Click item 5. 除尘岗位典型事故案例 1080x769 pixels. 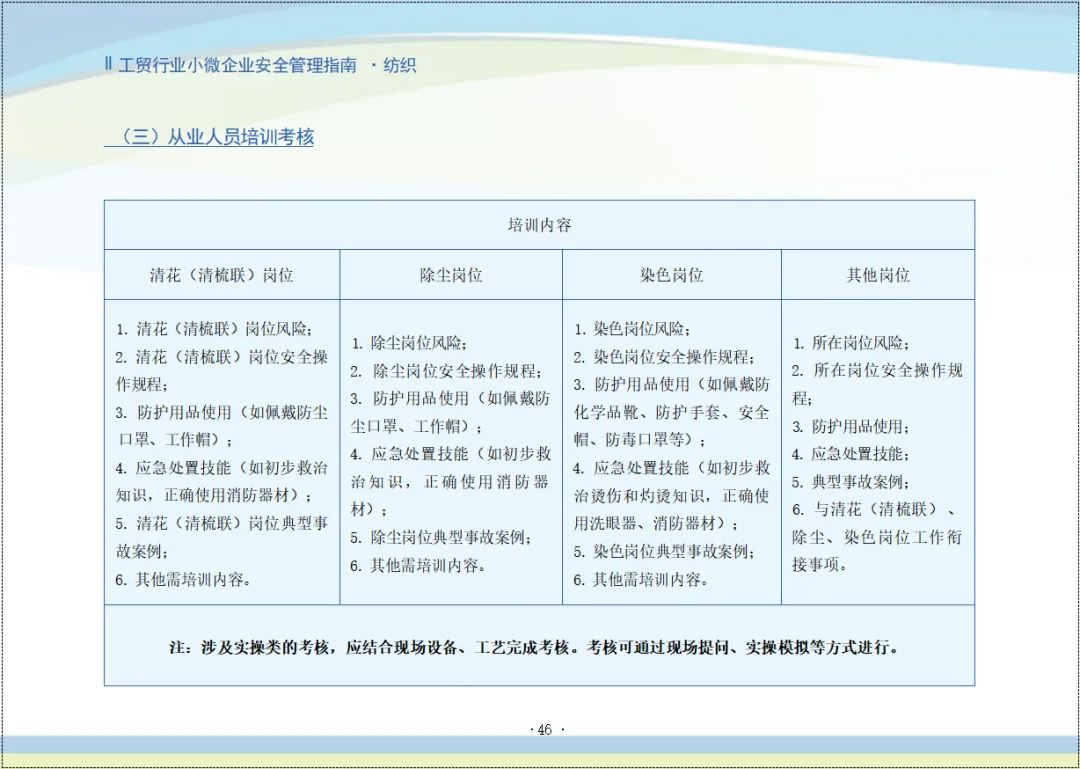442,538
